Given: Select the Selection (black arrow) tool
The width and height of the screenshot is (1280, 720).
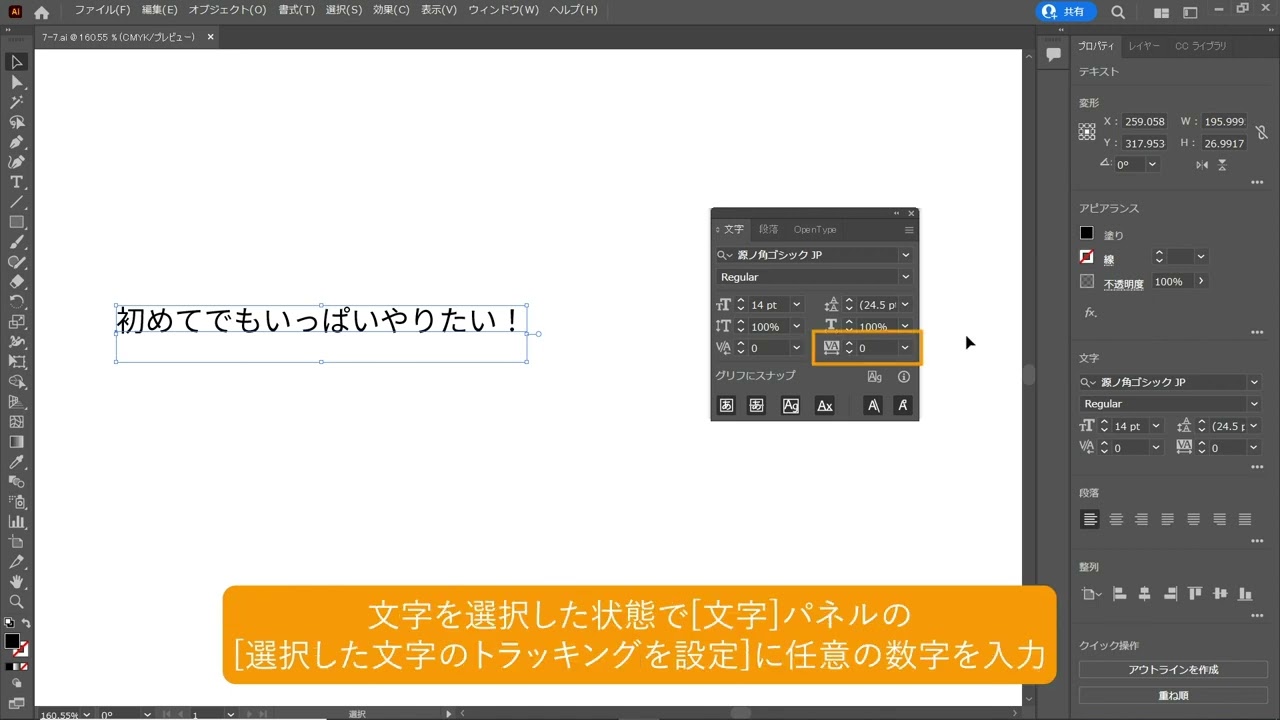Looking at the screenshot, I should click(17, 62).
